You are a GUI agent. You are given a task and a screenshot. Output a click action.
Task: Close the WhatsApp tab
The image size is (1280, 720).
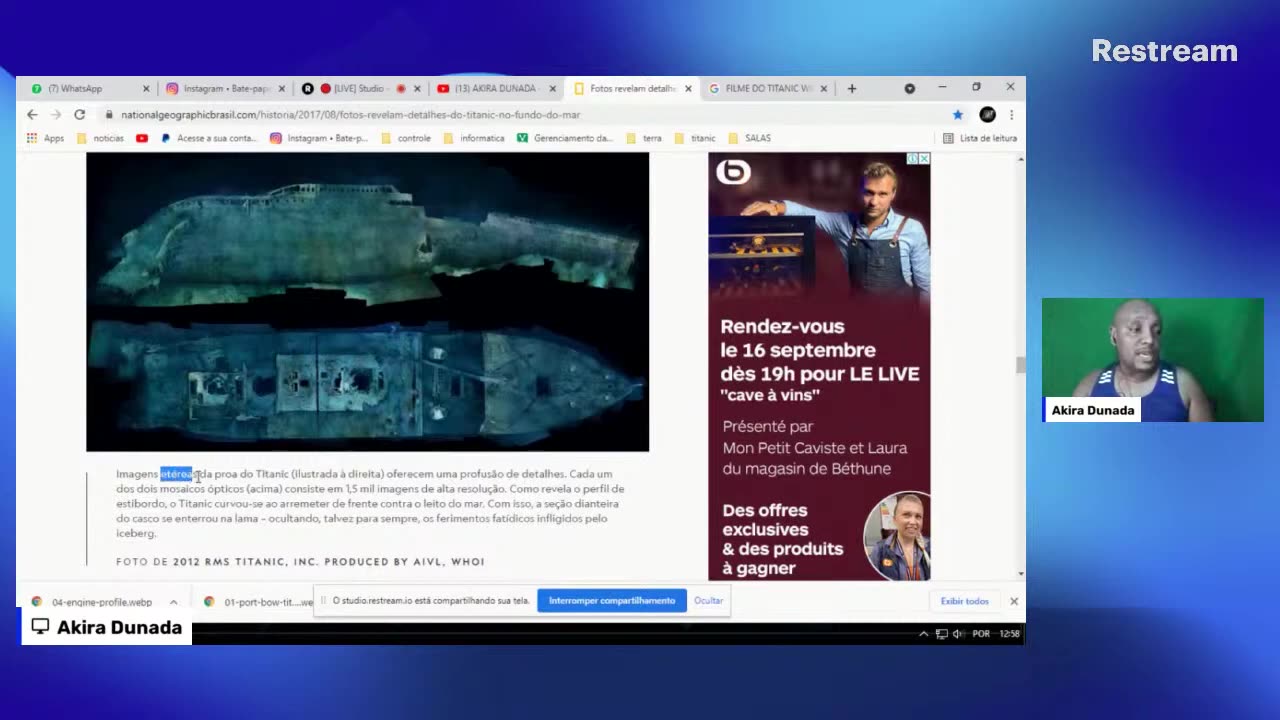pos(146,88)
